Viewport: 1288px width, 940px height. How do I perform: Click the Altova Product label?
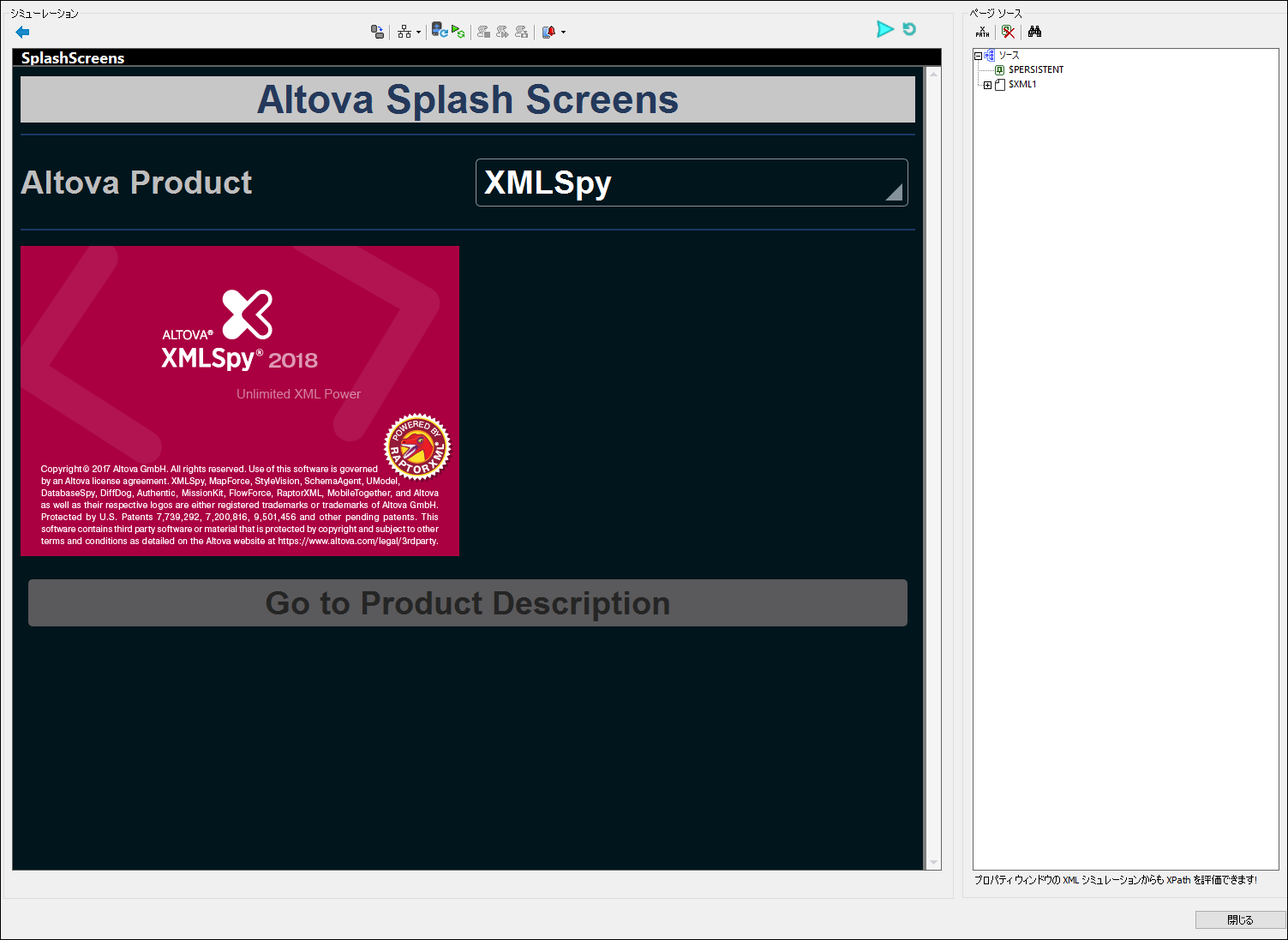(x=136, y=183)
